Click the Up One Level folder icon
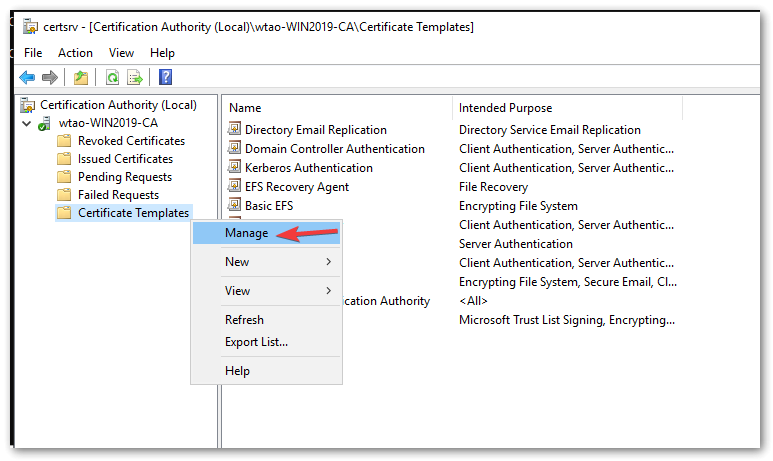This screenshot has width=773, height=461. tap(80, 77)
